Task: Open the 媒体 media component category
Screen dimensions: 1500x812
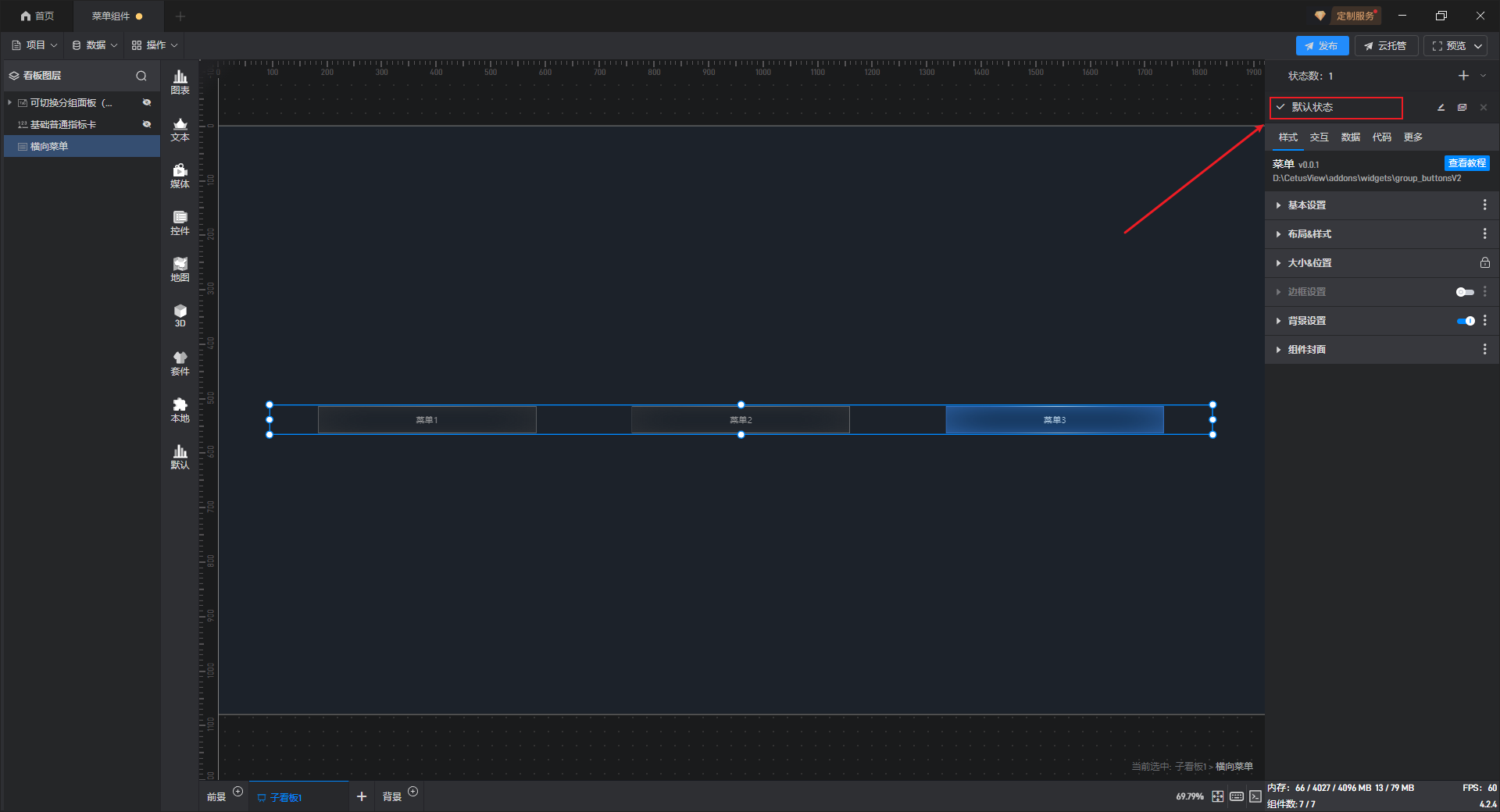Action: [180, 176]
